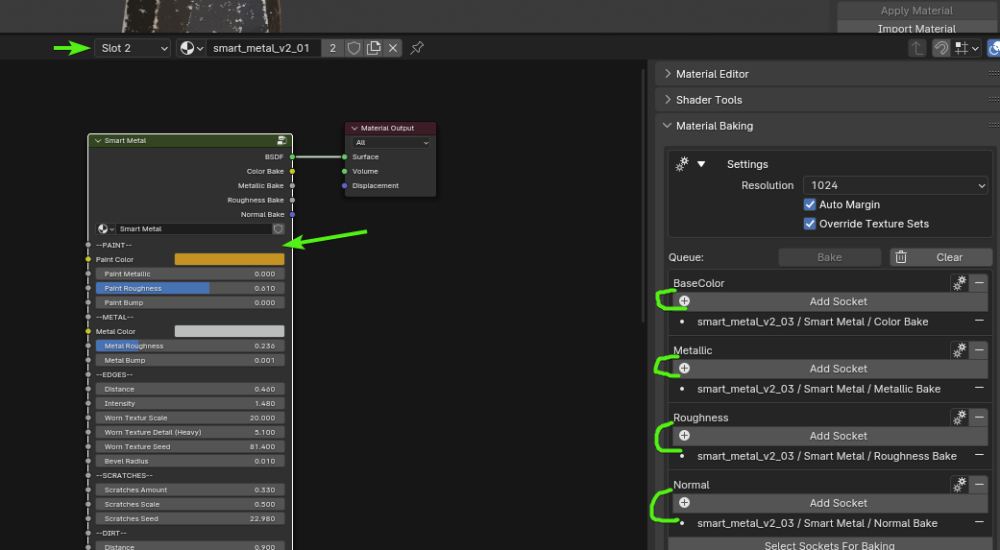Toggle fake user shield inside Smart Metal node
This screenshot has height=550, width=1000.
tap(278, 228)
